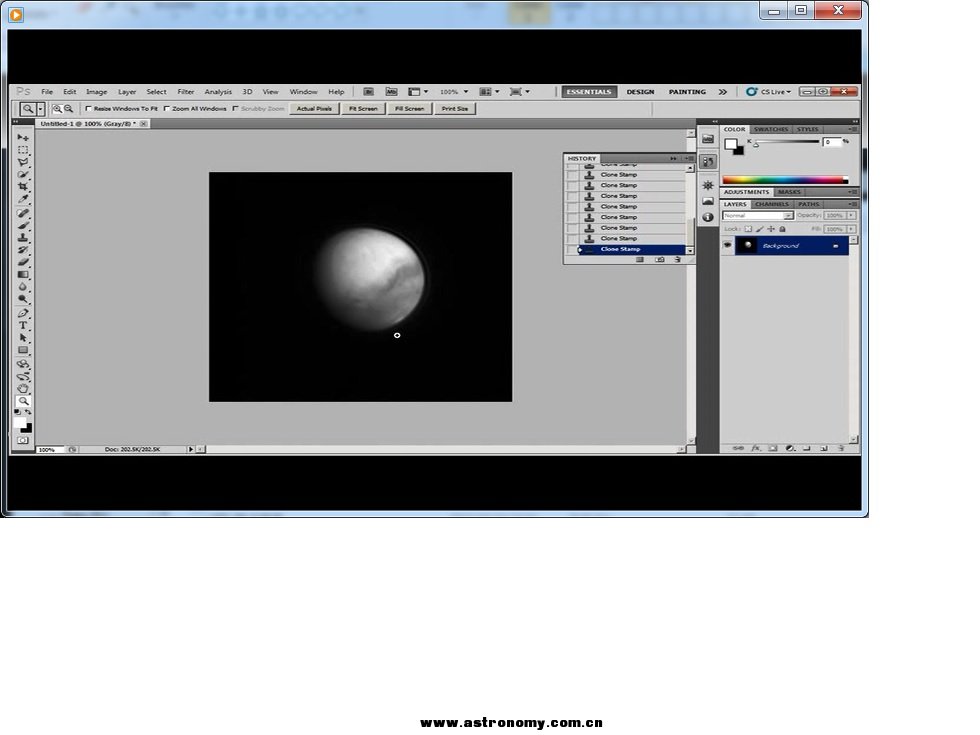Screen dimensions: 980x735
Task: Hide the Background layer with eye icon
Action: coord(728,246)
